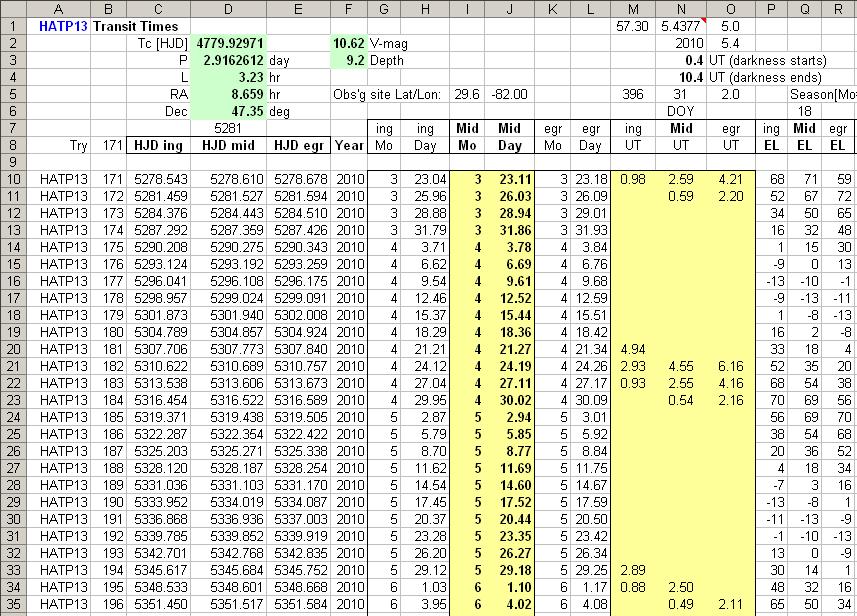Viewport: 857px width, 616px height.
Task: Click the "Year" header cell
Action: coord(349,145)
